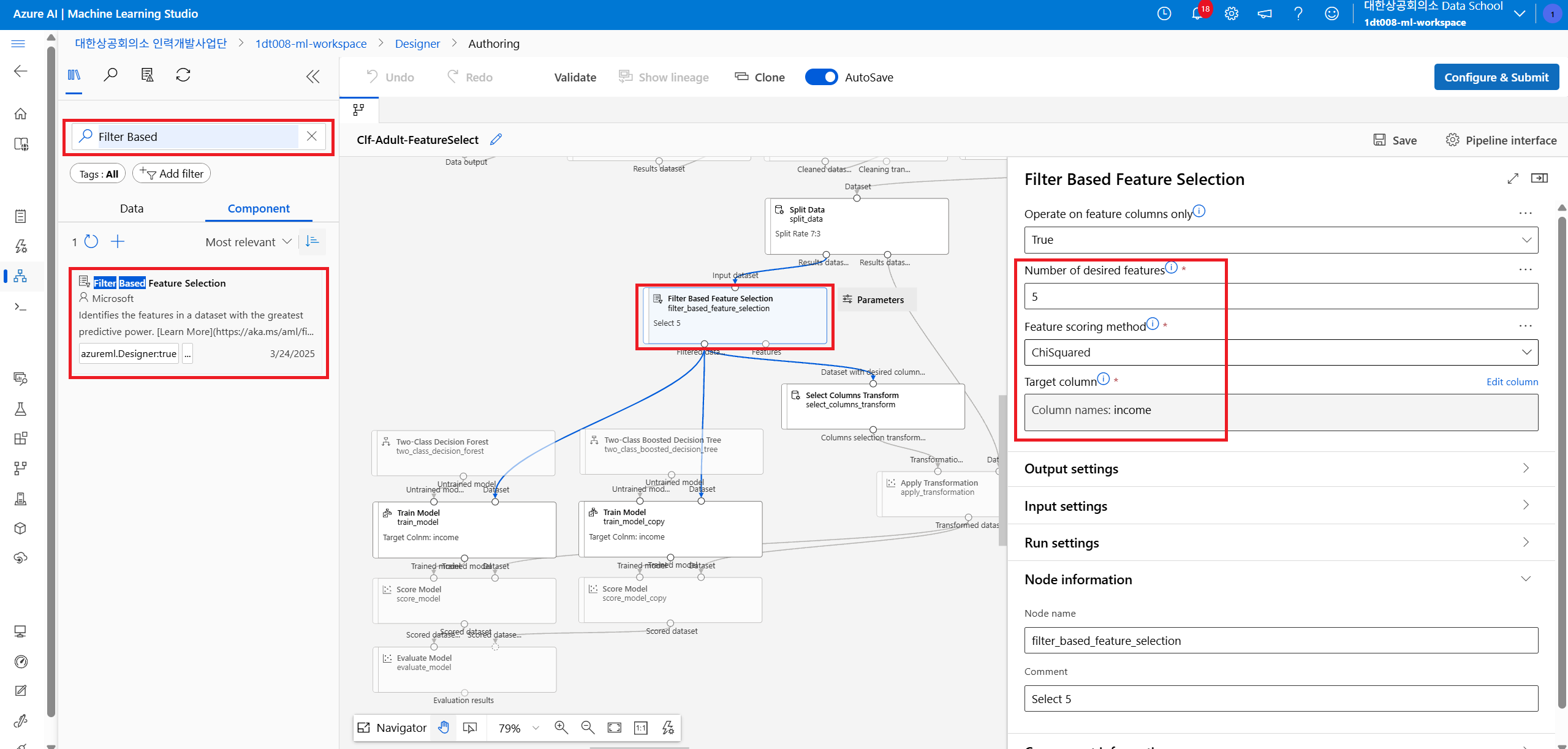Clear the Filter Based search text
The width and height of the screenshot is (1568, 749).
coord(312,136)
